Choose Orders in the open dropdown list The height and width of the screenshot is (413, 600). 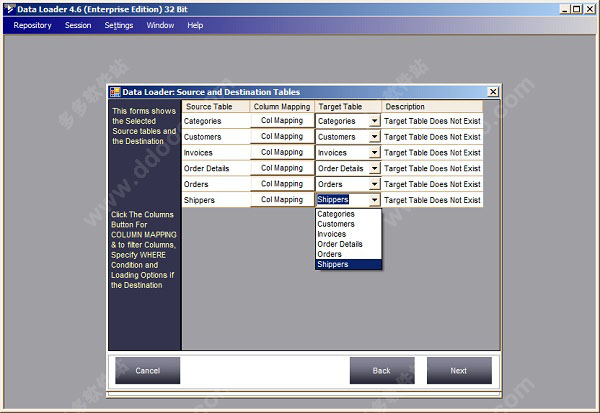(x=348, y=254)
